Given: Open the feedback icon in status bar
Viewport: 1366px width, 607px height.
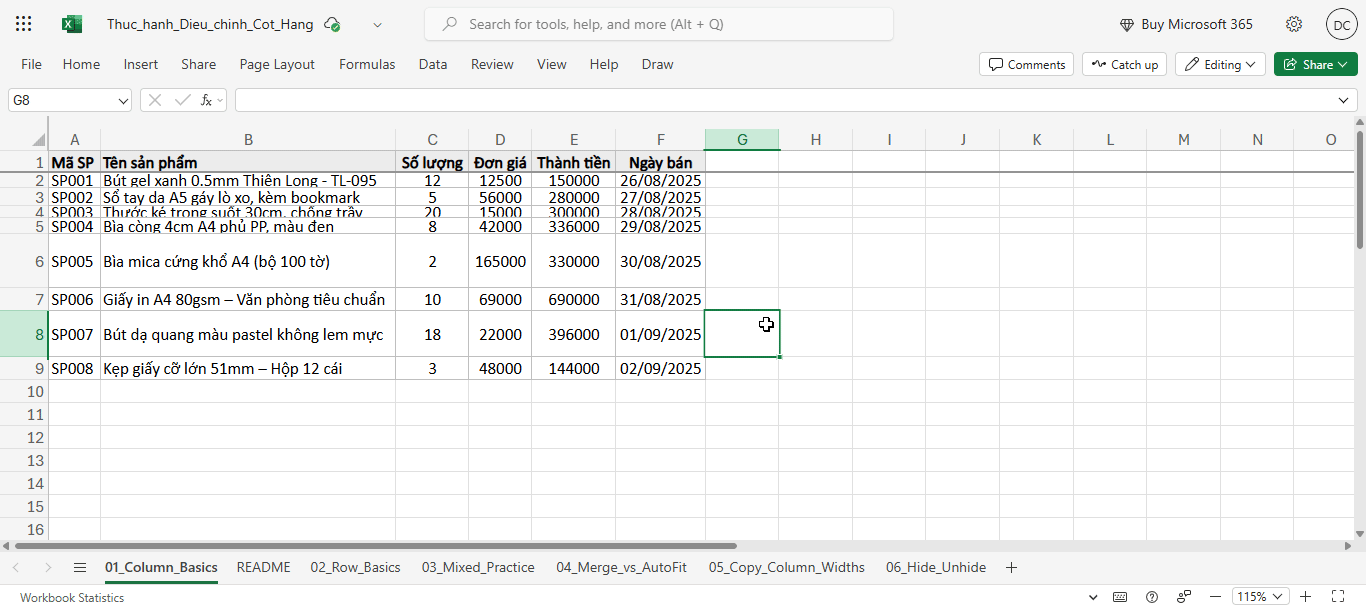Looking at the screenshot, I should point(1185,597).
